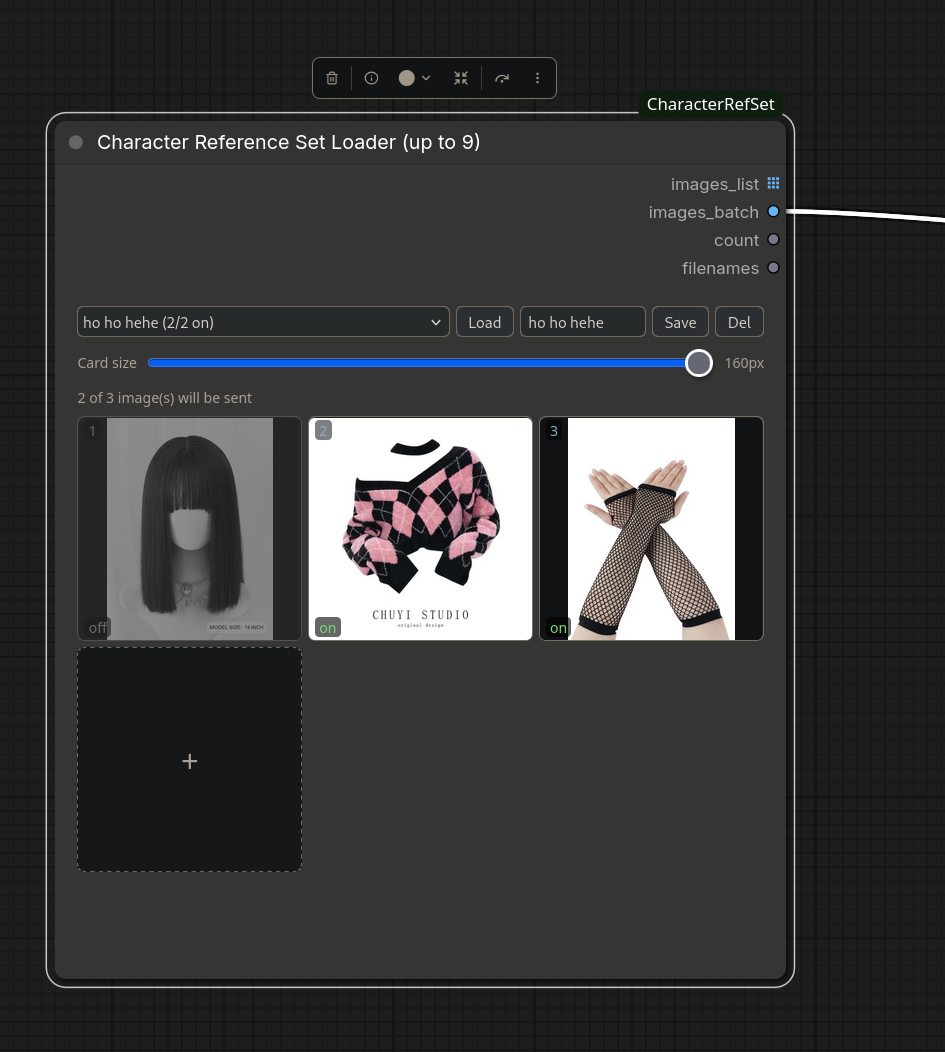Image resolution: width=945 pixels, height=1052 pixels.
Task: Click the images_batch output connector
Action: pos(773,211)
